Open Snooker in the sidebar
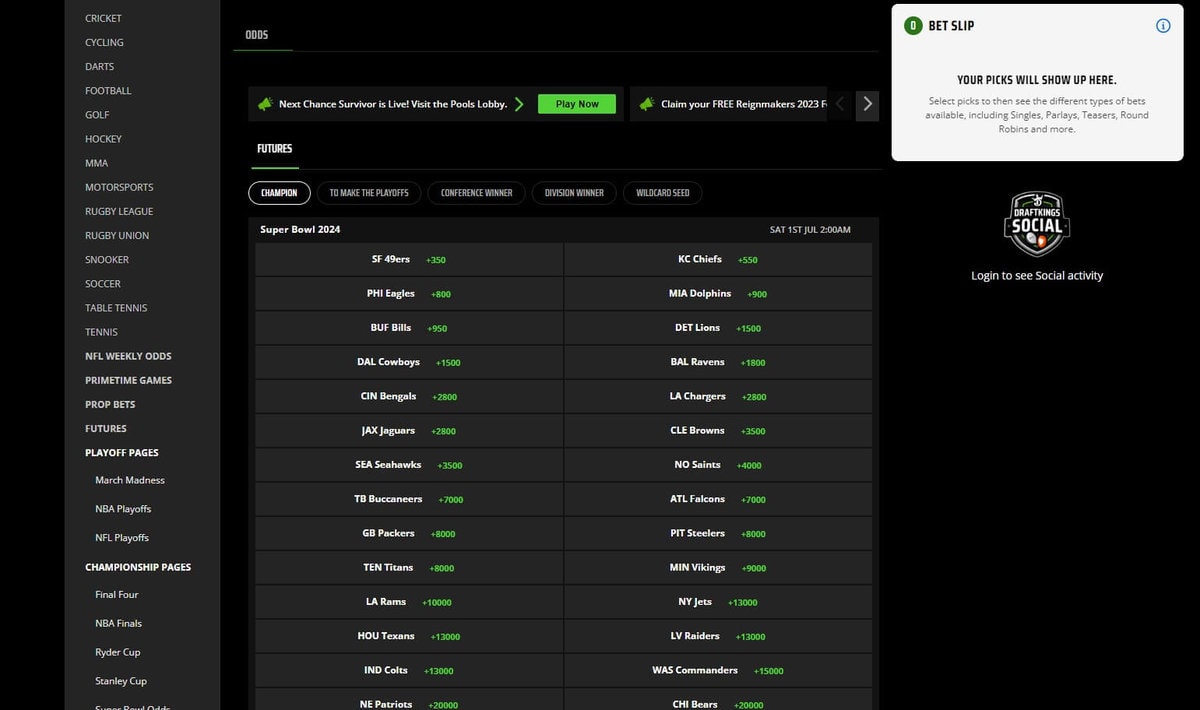 [107, 260]
